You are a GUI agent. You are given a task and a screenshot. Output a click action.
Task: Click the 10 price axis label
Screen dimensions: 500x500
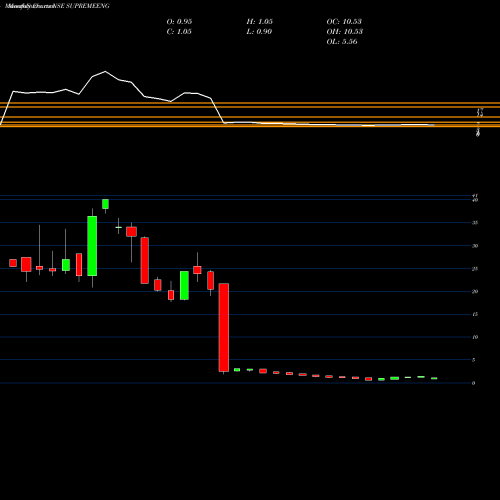[475, 337]
